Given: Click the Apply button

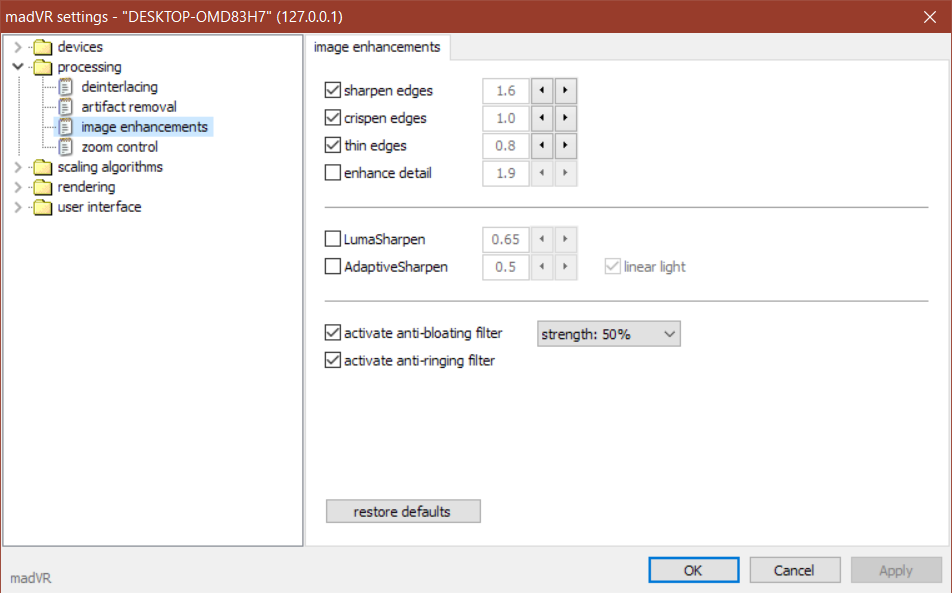Looking at the screenshot, I should (896, 571).
